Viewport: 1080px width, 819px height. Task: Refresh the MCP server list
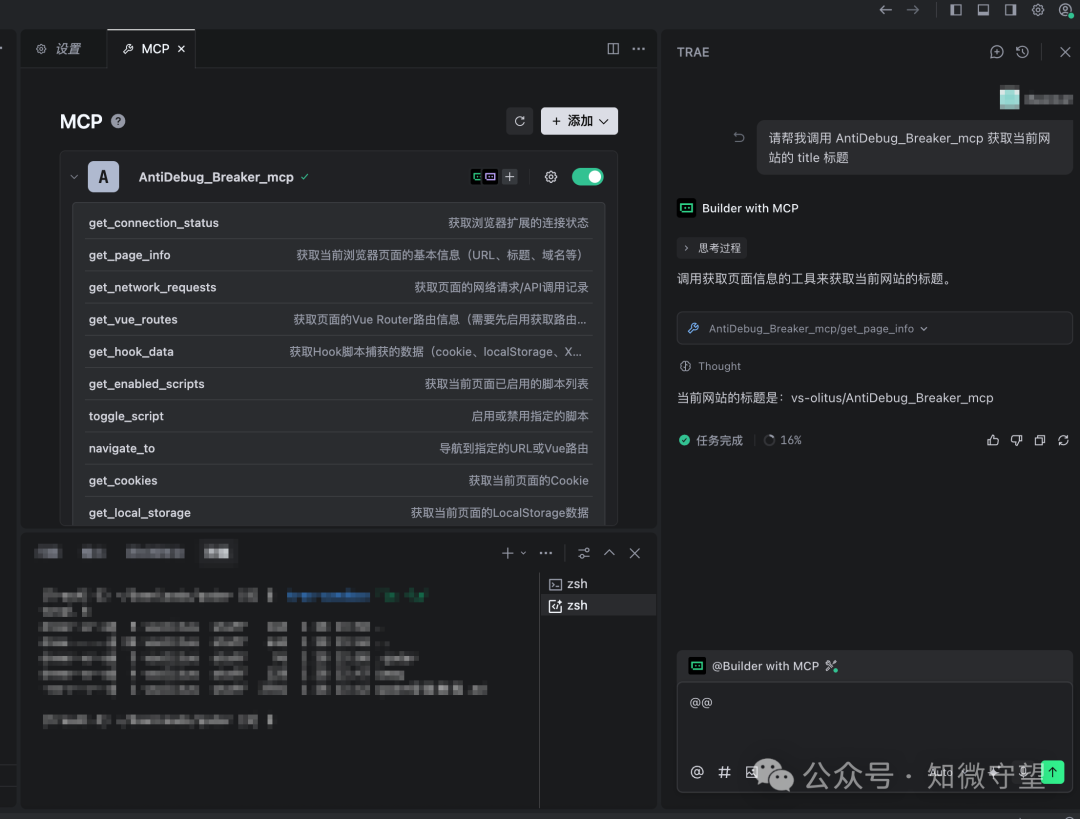click(519, 121)
